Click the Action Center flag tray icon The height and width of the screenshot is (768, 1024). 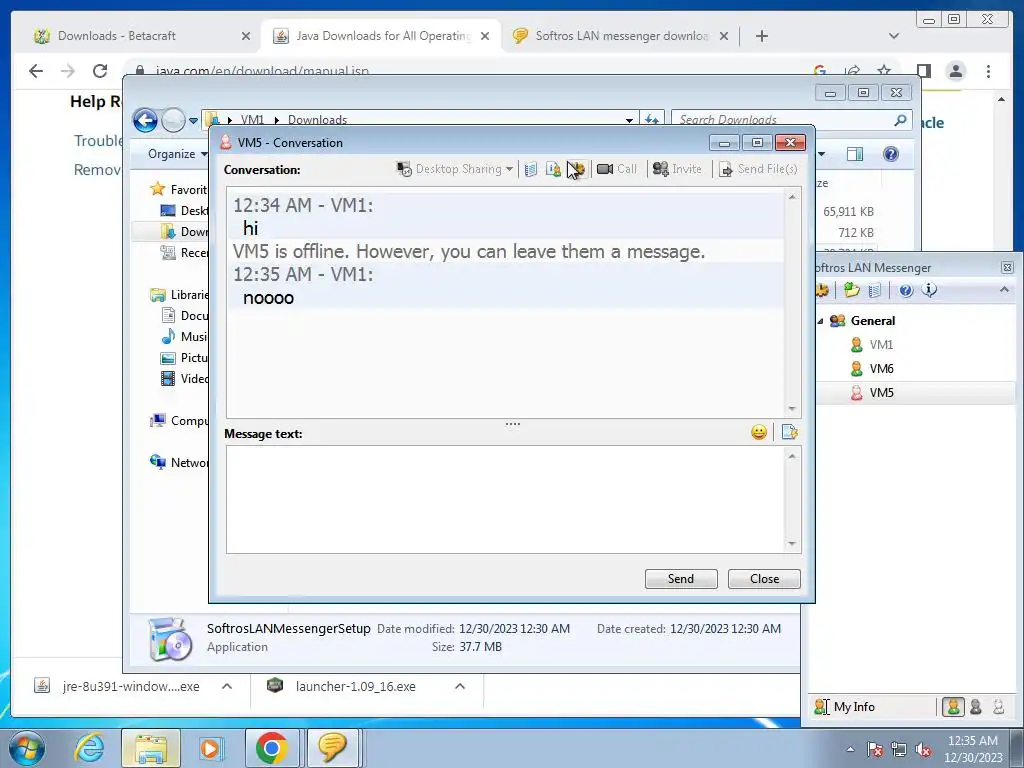pyautogui.click(x=875, y=750)
